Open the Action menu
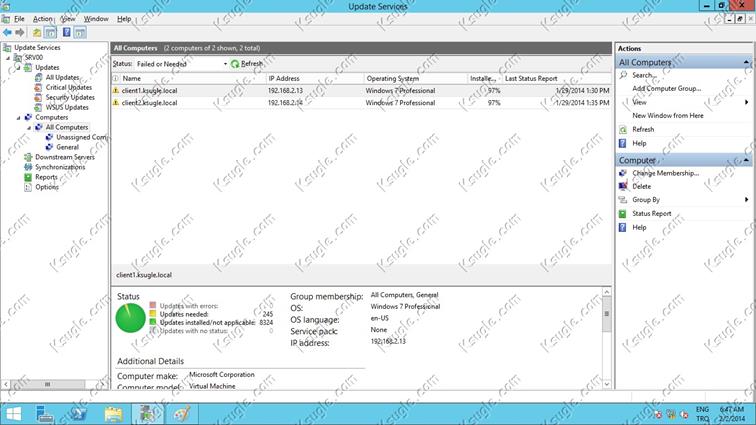756x425 pixels. coord(42,19)
